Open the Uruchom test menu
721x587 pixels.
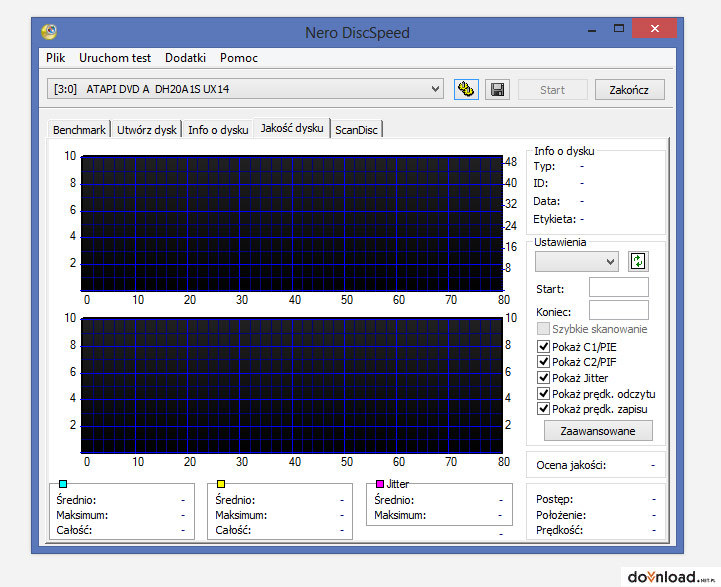pyautogui.click(x=115, y=58)
